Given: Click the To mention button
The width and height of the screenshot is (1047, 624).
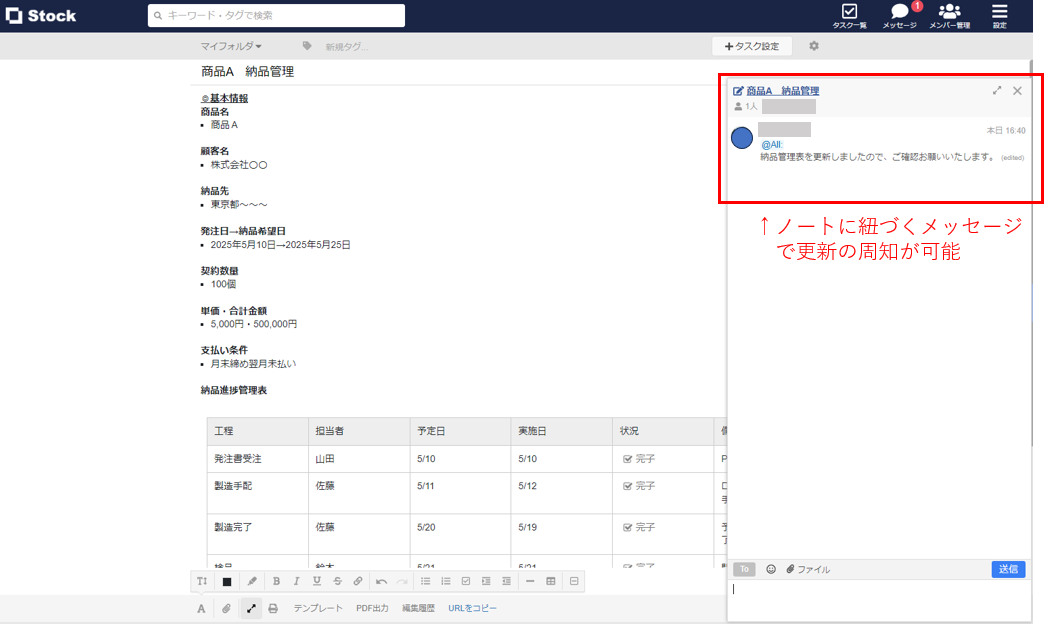Looking at the screenshot, I should click(744, 569).
